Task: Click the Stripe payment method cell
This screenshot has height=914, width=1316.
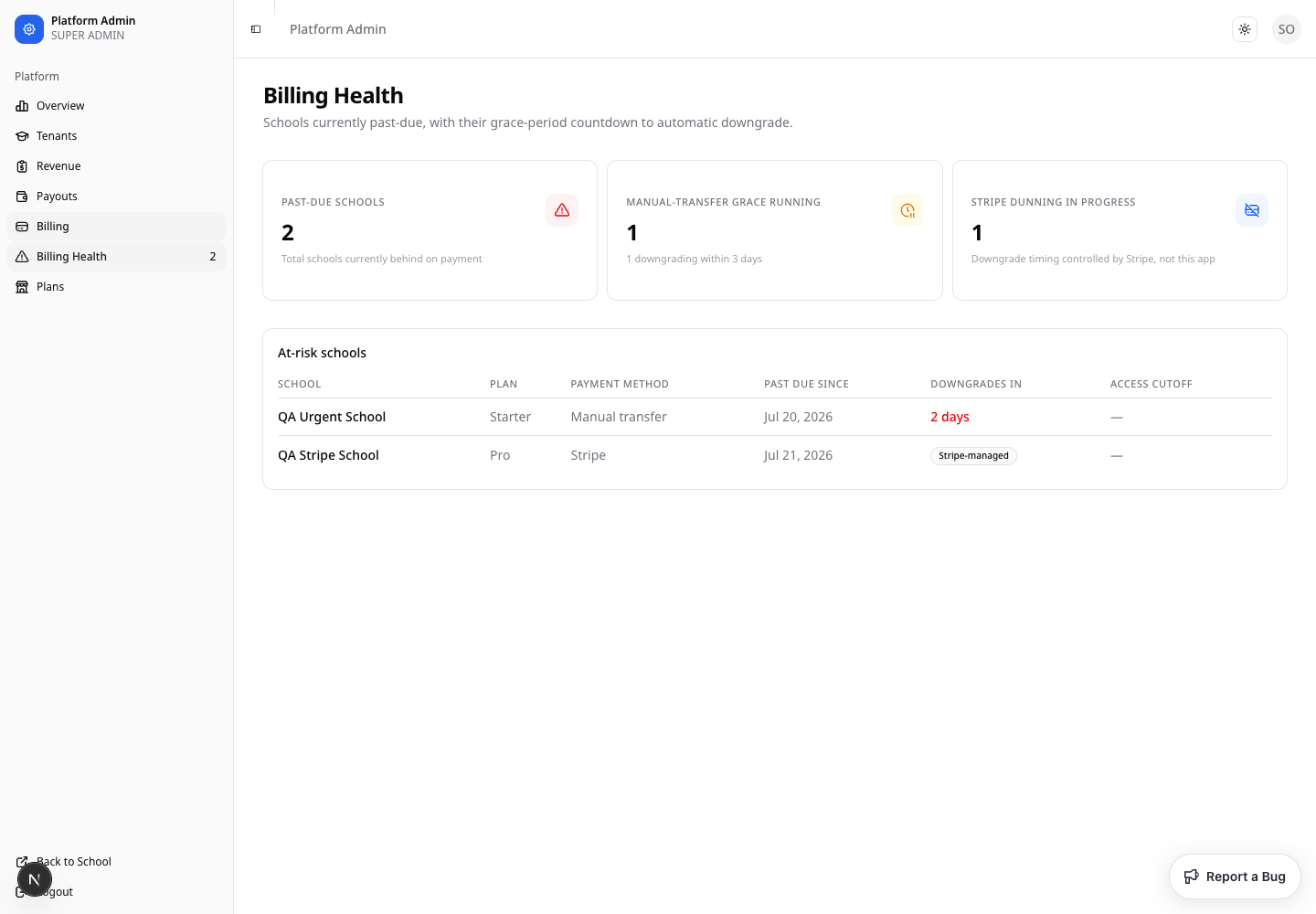Action: pyautogui.click(x=589, y=455)
